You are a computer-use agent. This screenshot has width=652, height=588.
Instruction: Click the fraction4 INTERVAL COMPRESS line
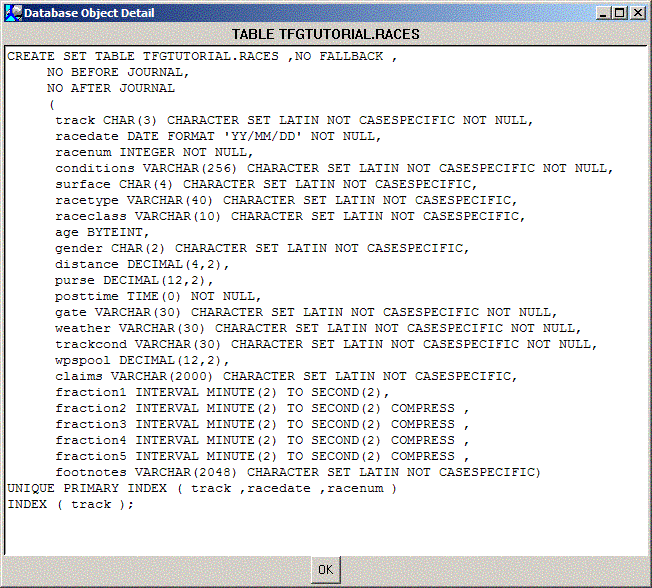coord(262,440)
